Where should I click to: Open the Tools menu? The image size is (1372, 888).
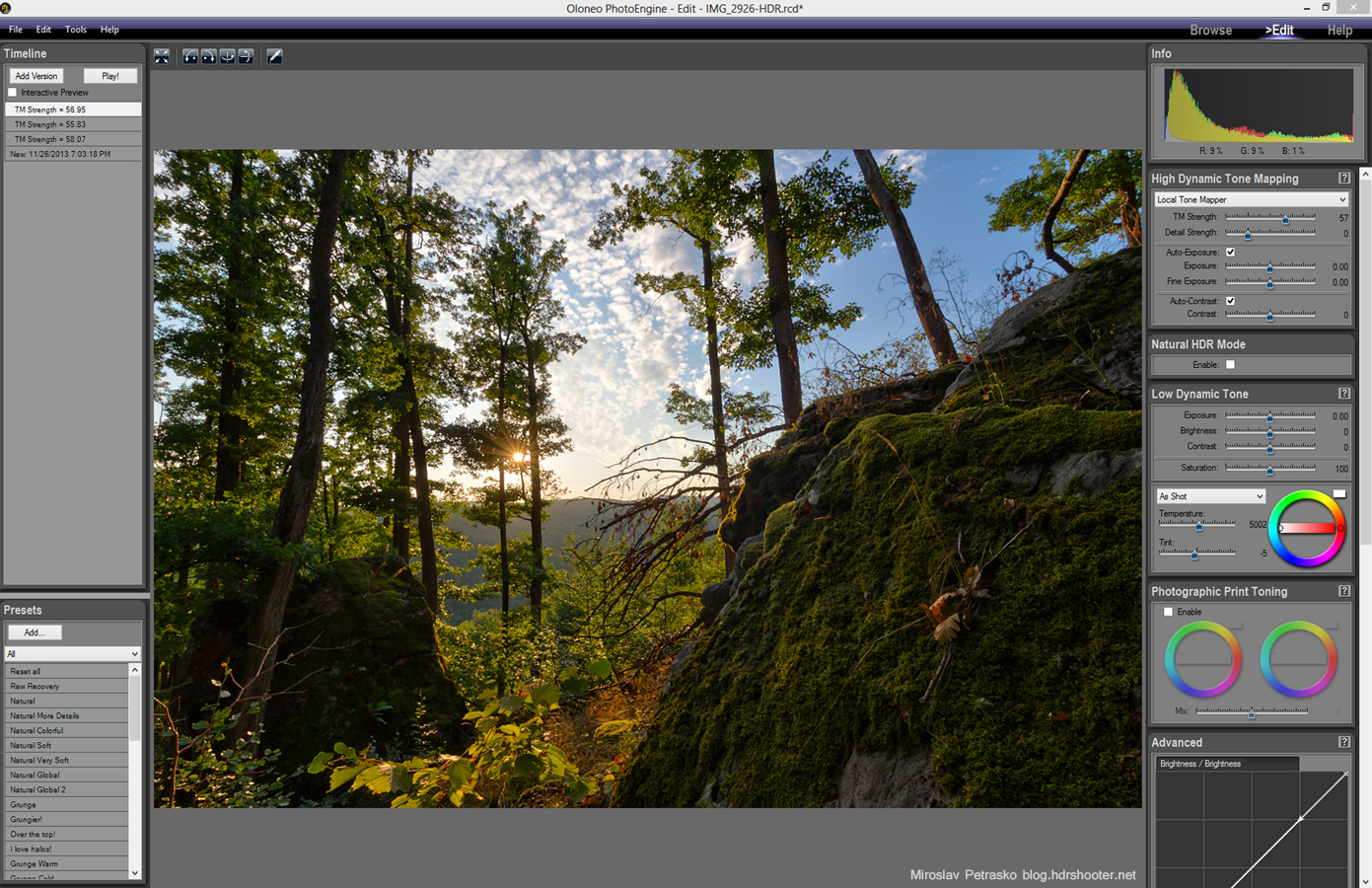point(76,30)
